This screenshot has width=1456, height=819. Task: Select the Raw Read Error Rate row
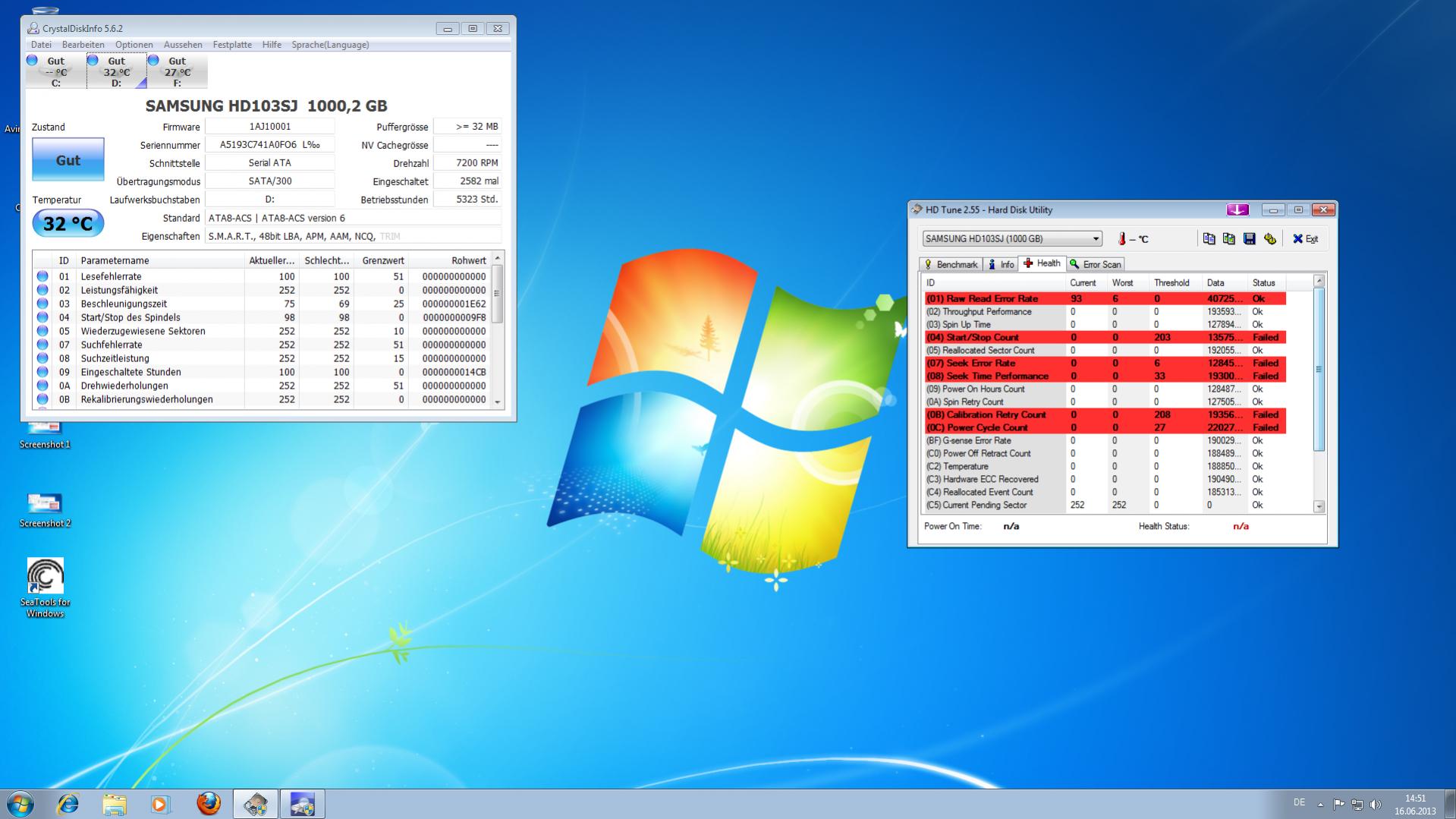(1105, 299)
